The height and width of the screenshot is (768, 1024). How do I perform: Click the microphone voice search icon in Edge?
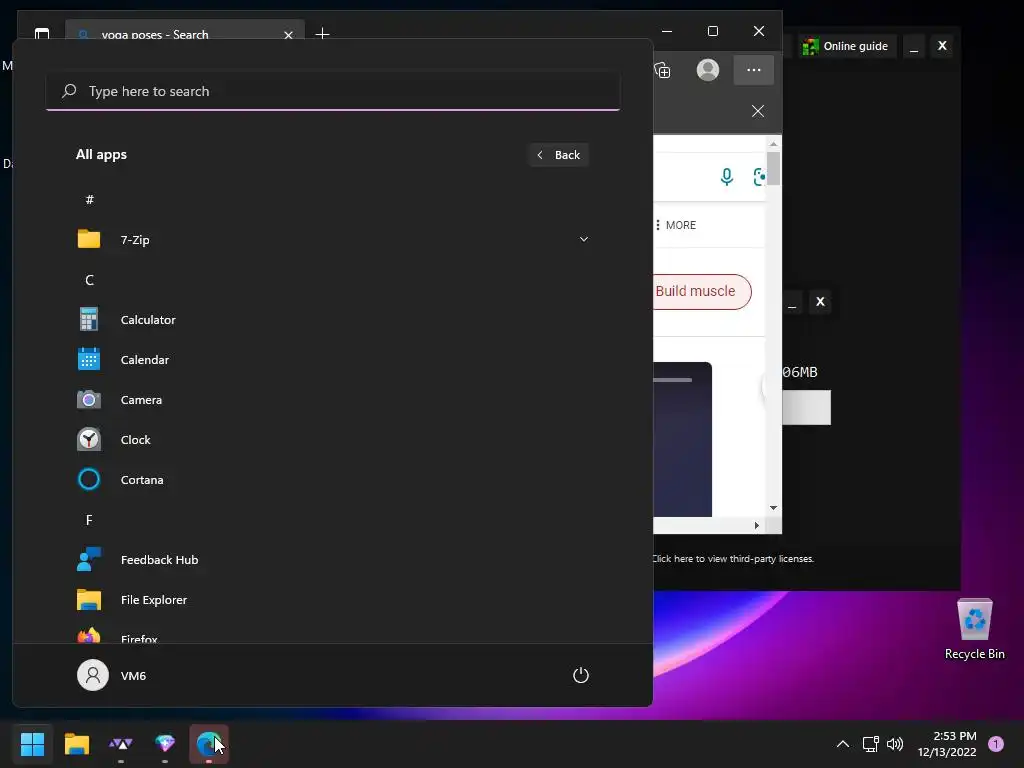click(x=727, y=177)
